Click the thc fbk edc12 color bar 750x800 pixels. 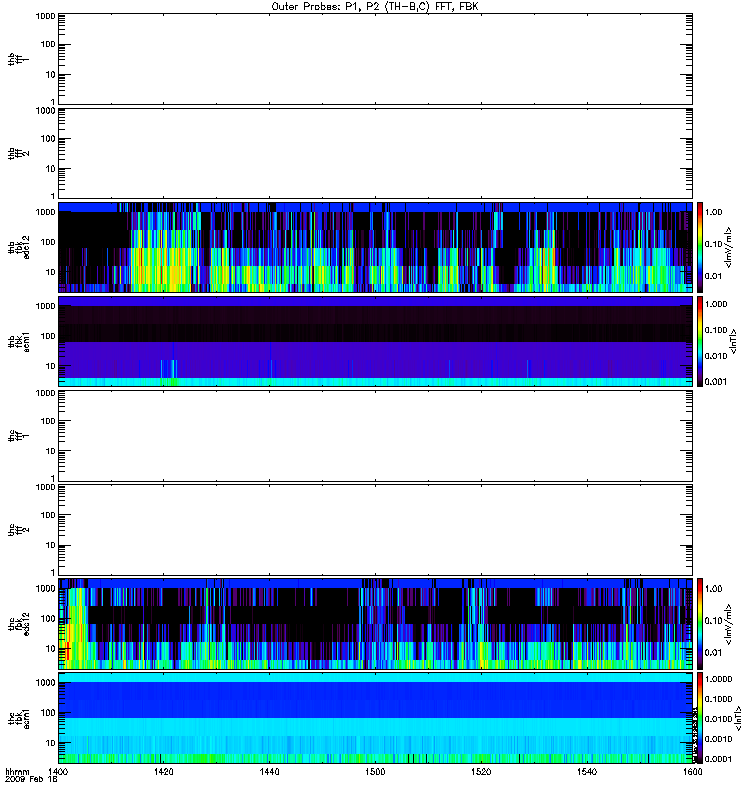[699, 624]
